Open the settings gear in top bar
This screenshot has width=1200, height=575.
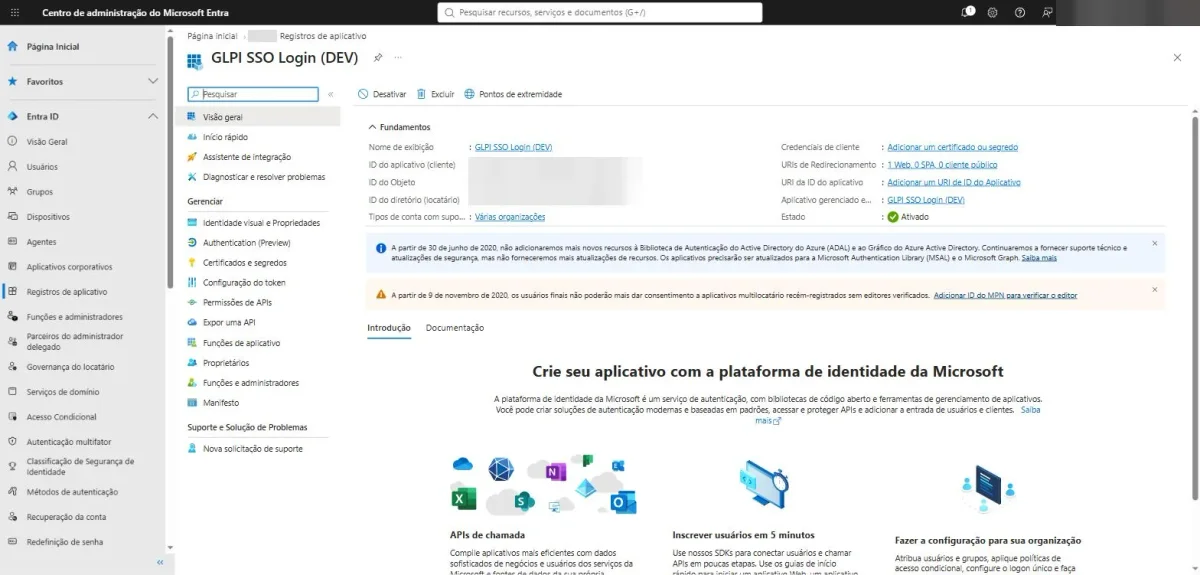tap(993, 12)
